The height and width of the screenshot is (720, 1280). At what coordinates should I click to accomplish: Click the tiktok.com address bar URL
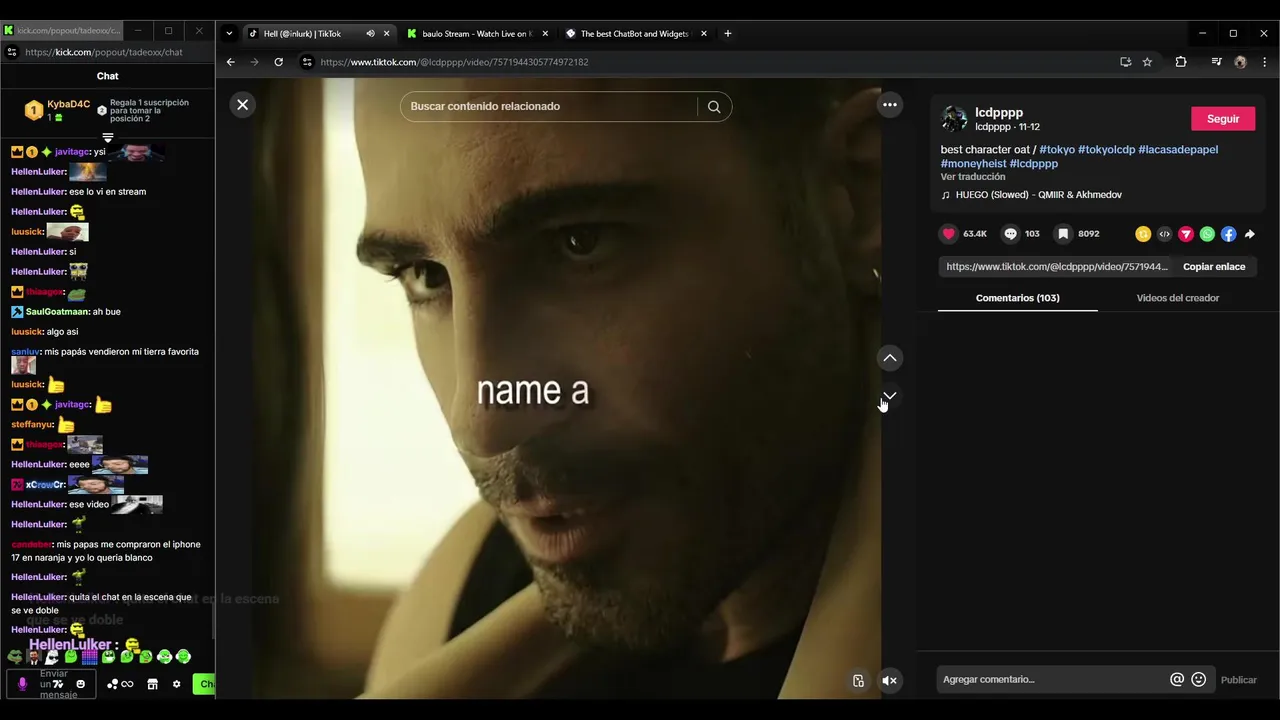(454, 62)
